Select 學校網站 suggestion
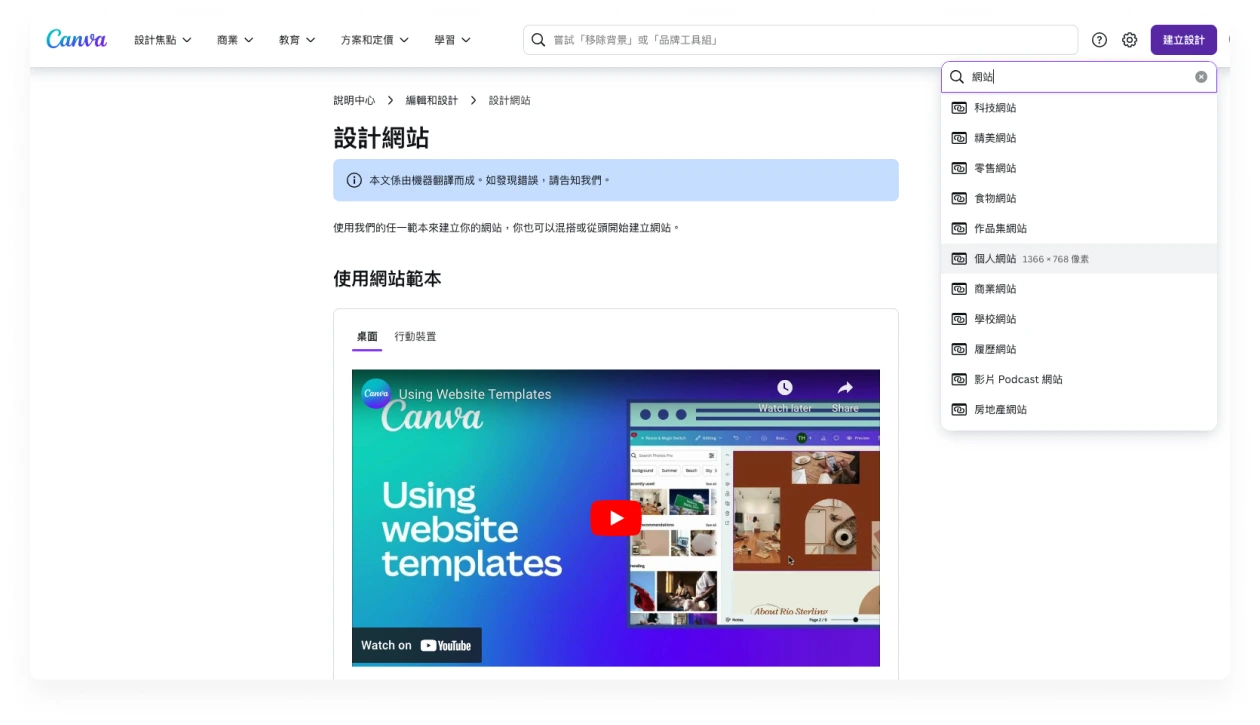 [x=1079, y=319]
